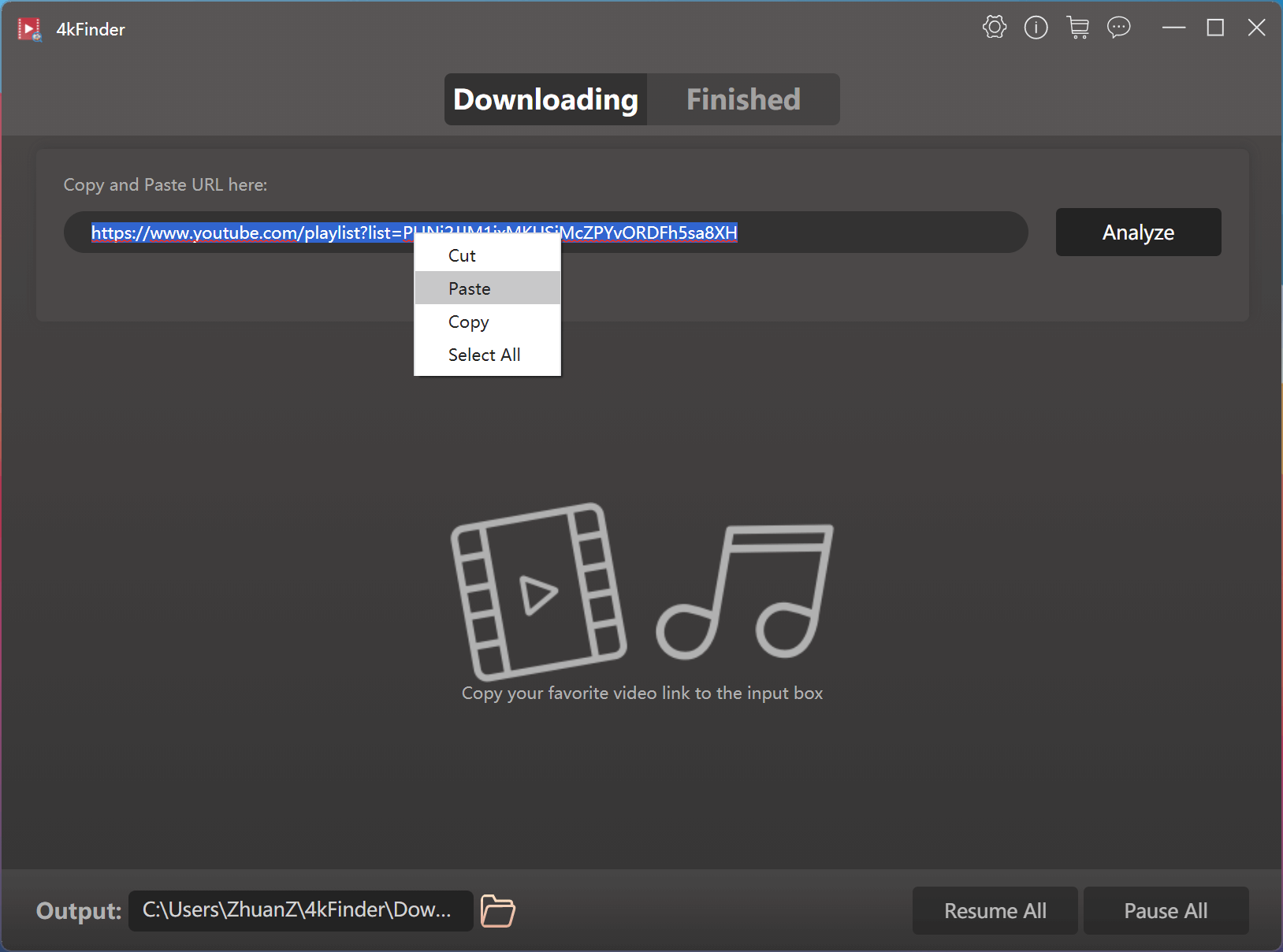Click the 4kFinder app logo icon
The height and width of the screenshot is (952, 1283).
click(x=29, y=28)
